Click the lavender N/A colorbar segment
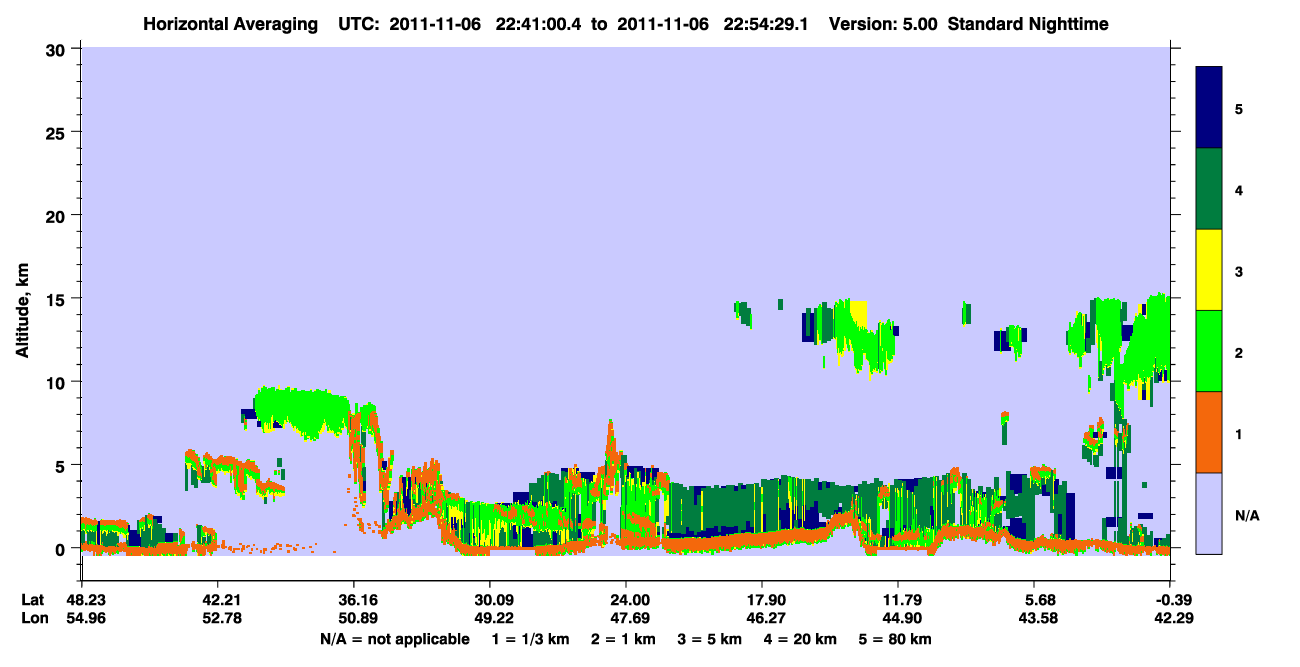Screen dimensions: 1300x667 [x=1209, y=513]
